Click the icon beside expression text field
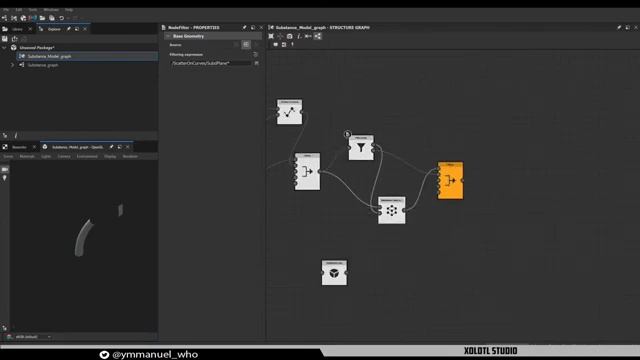This screenshot has height=360, width=640. 257,63
